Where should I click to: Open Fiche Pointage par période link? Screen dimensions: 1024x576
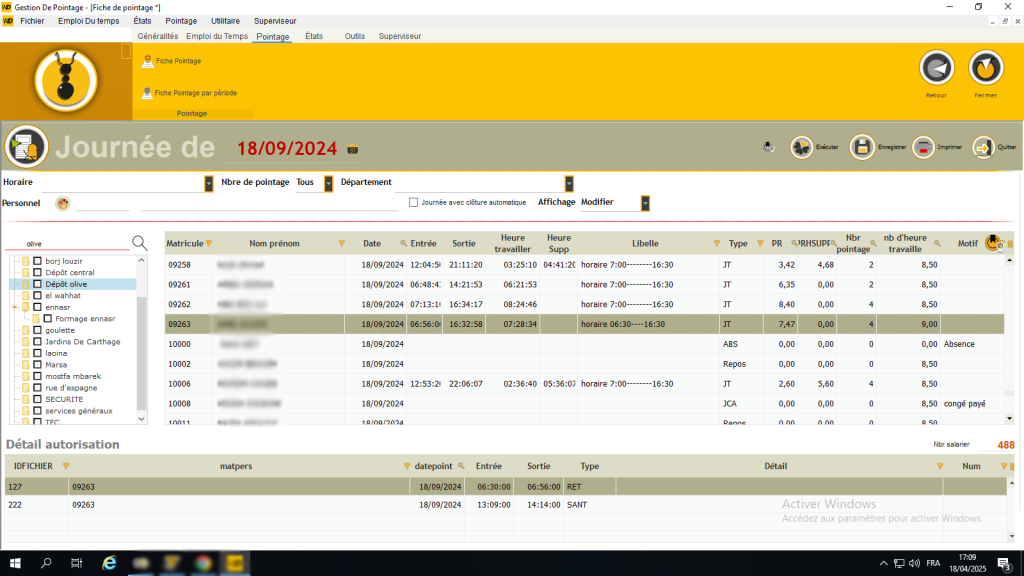(x=195, y=93)
